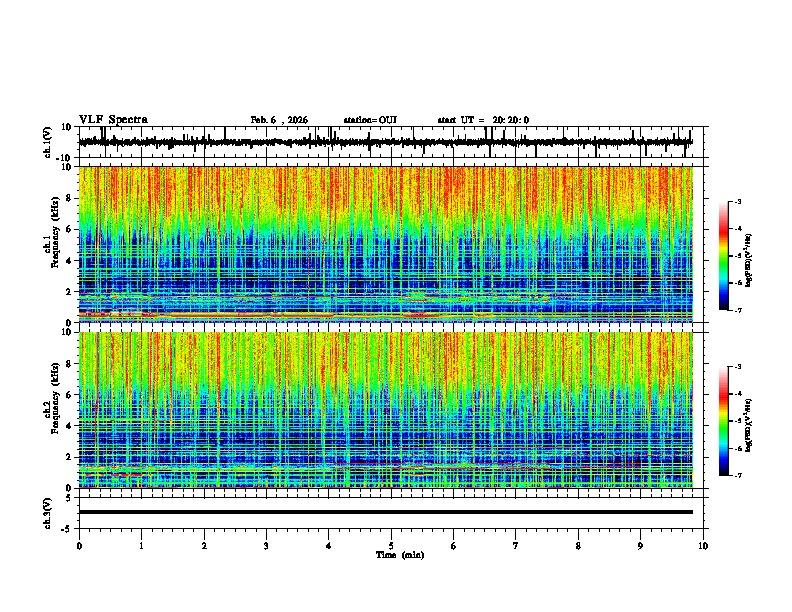Click time axis tick label "9"
Viewport: 792px width, 612px height.
(x=640, y=546)
